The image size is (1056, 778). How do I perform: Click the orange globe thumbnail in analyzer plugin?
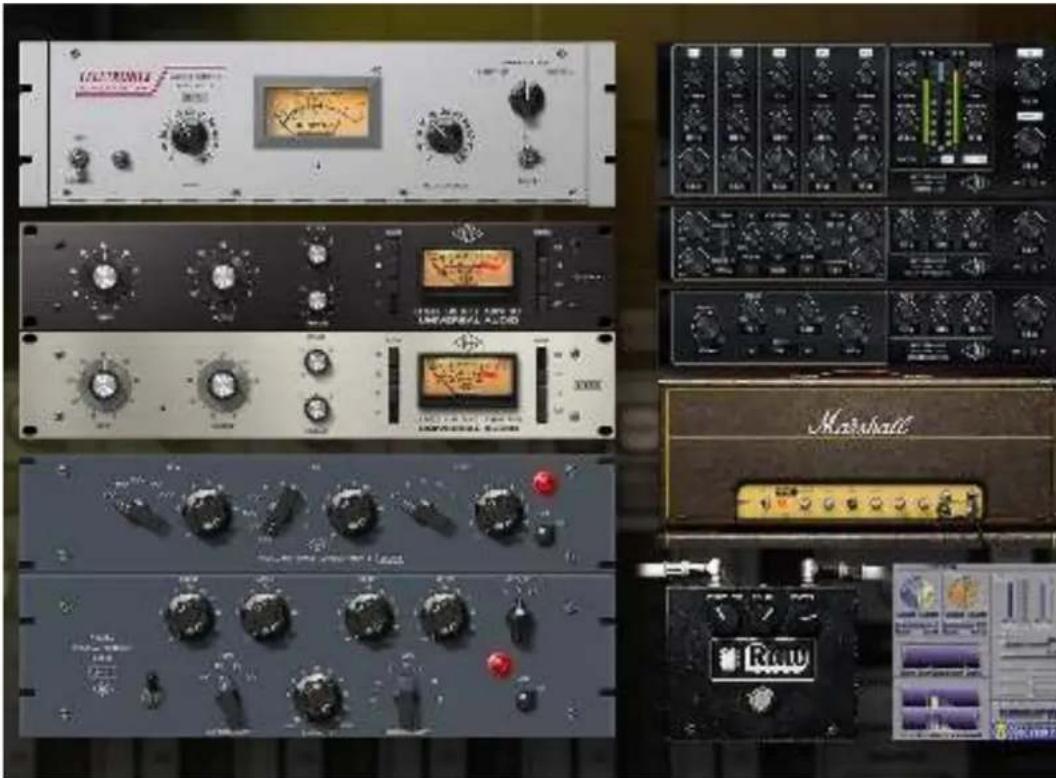pos(963,594)
